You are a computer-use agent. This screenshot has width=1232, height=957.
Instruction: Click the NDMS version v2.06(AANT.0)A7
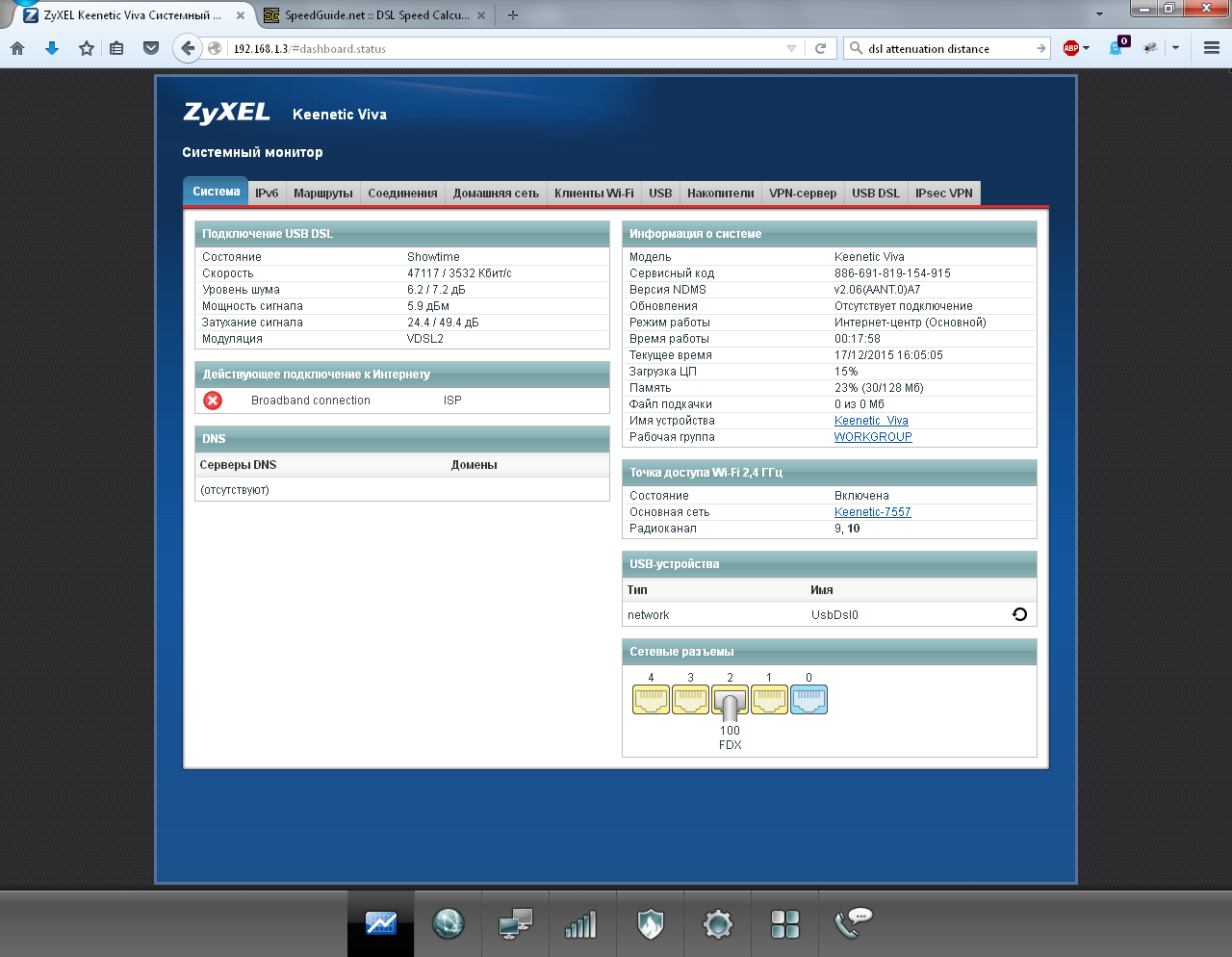pos(877,290)
